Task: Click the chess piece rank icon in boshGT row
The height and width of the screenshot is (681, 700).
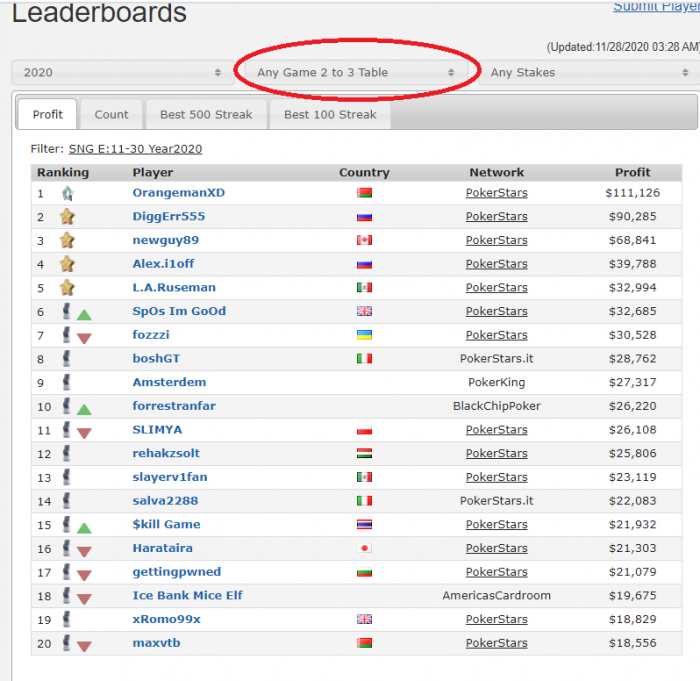Action: tap(67, 359)
